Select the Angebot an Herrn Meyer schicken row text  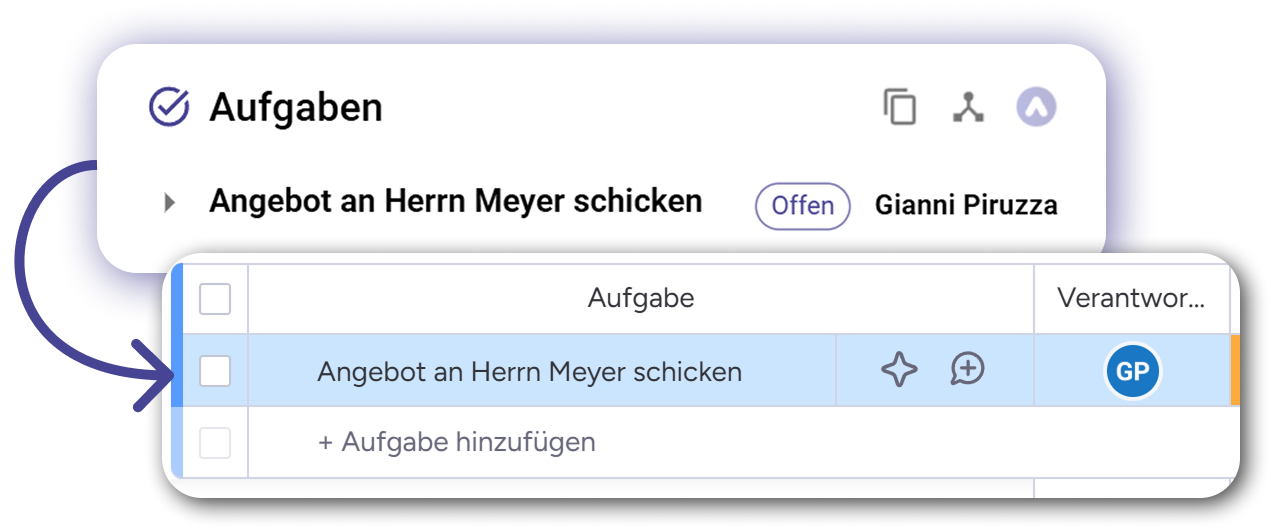click(529, 372)
